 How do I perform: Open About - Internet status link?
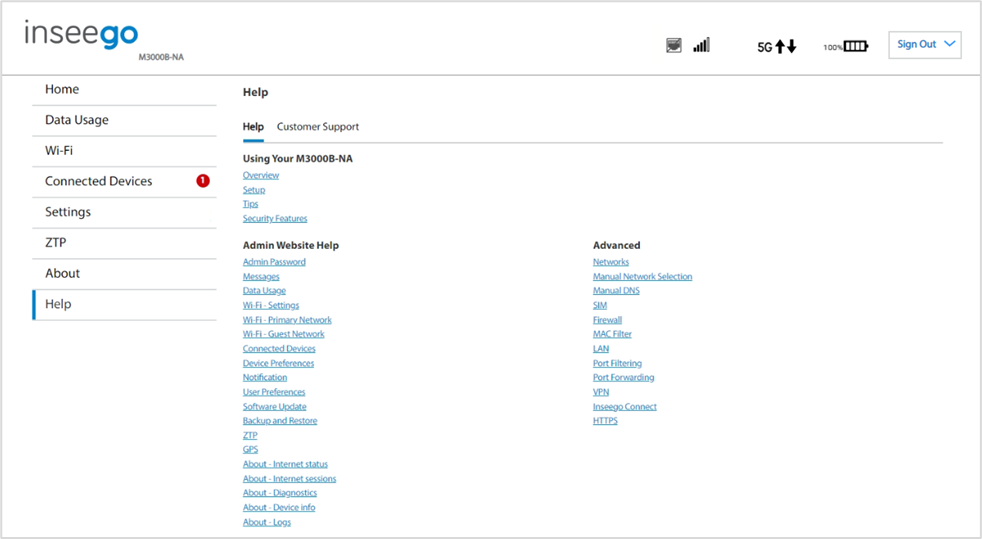286,465
